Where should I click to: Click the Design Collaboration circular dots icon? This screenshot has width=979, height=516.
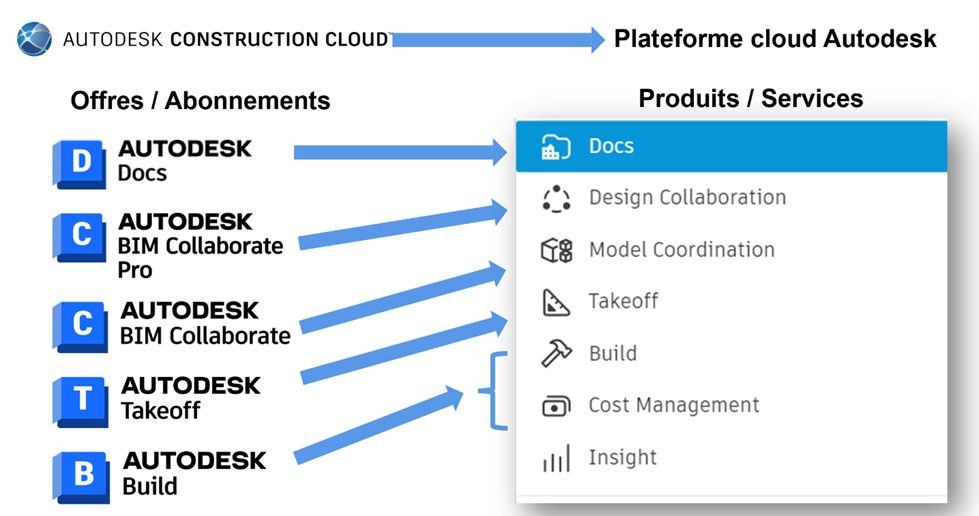556,198
